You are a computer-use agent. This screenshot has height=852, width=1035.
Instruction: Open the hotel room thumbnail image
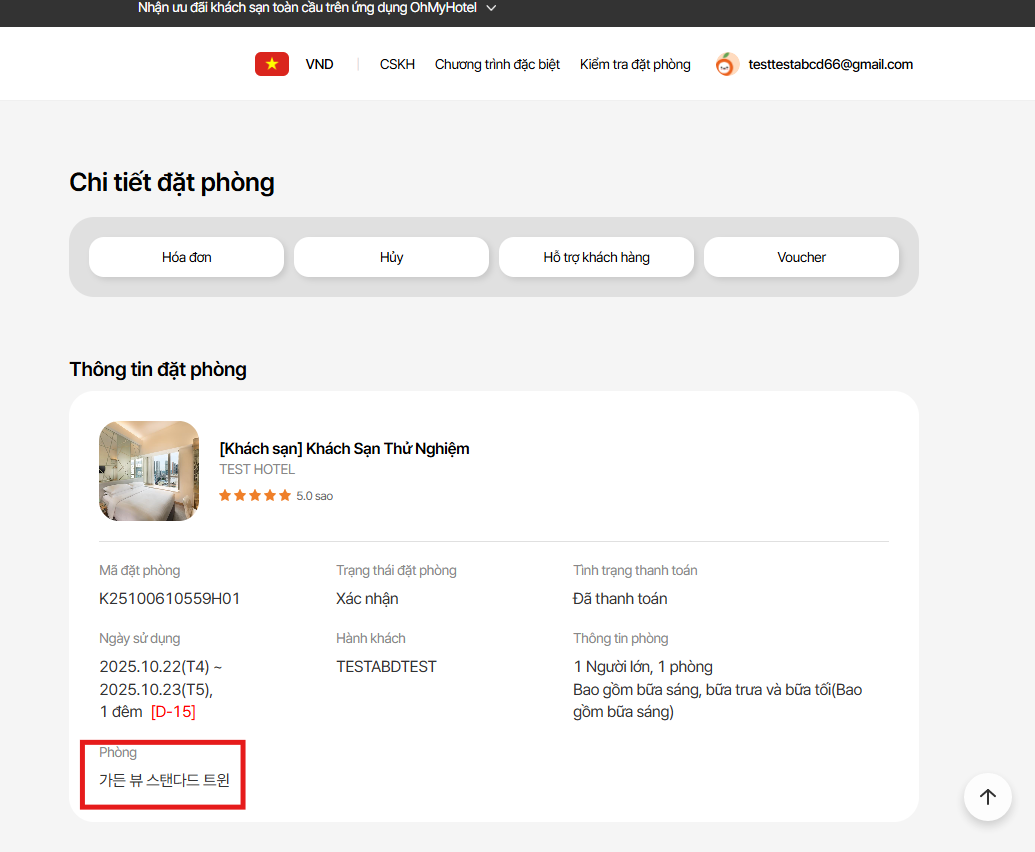pyautogui.click(x=149, y=471)
